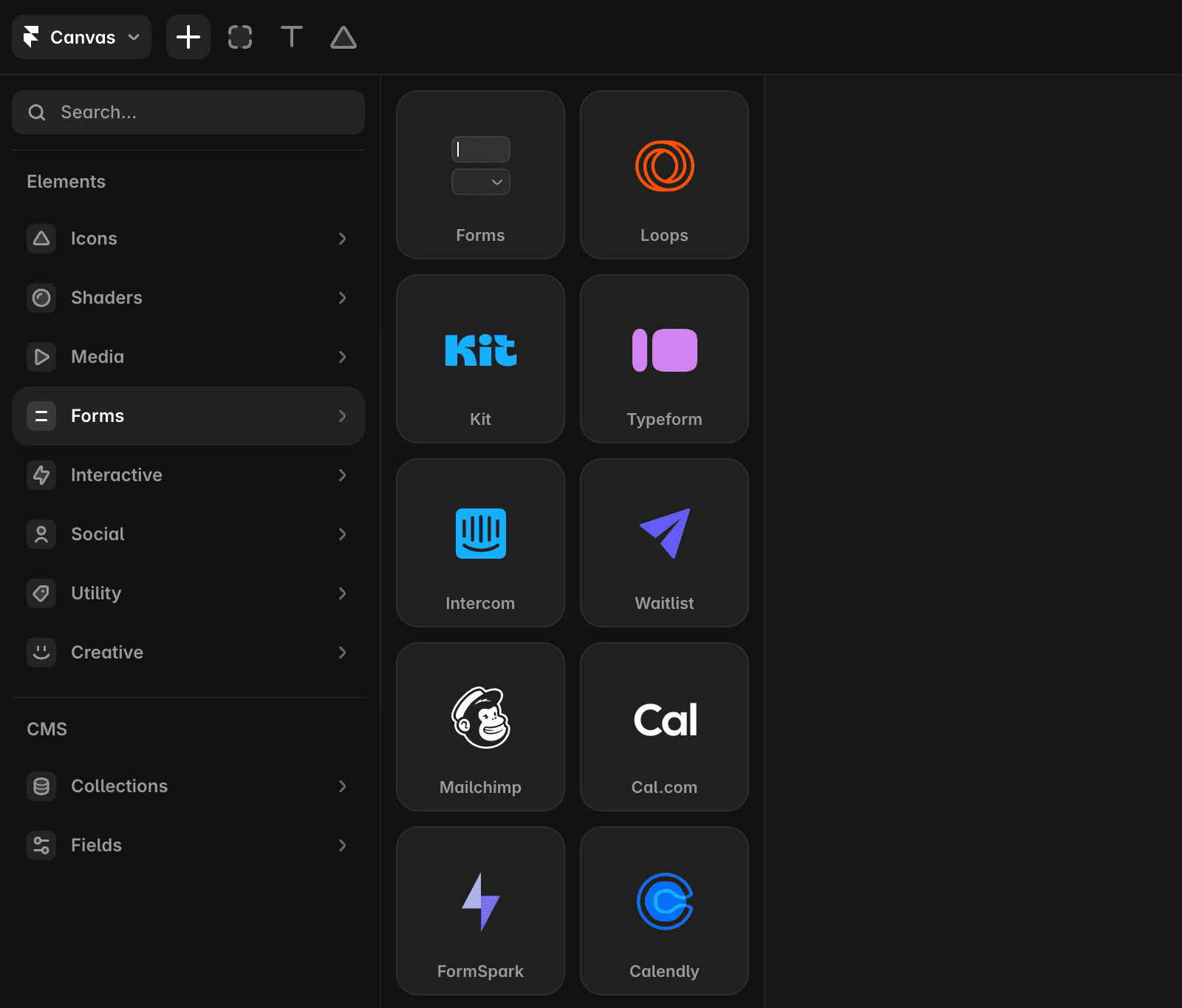Select the triangle Icons tool in toolbar
This screenshot has height=1008, width=1182.
point(344,37)
